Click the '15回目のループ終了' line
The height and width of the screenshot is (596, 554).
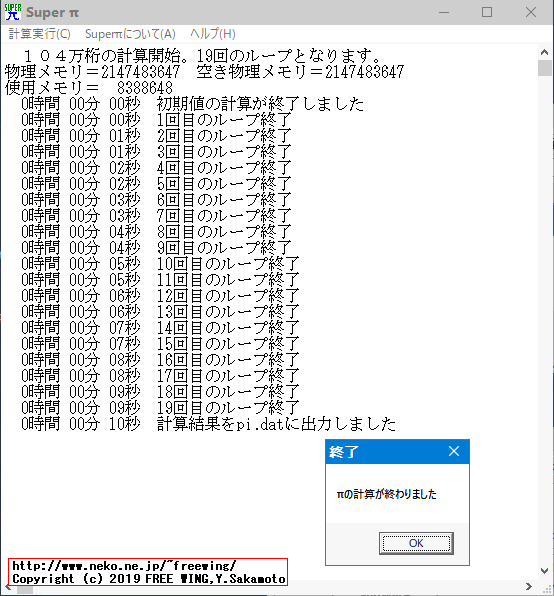point(160,343)
